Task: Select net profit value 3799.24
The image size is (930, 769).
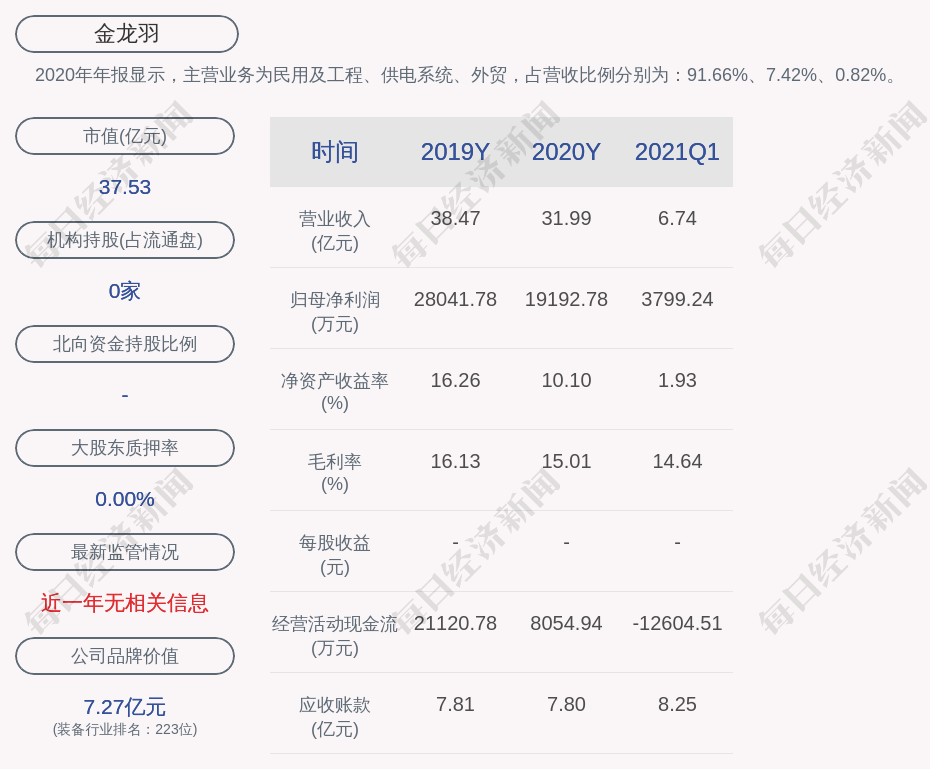Action: [677, 299]
